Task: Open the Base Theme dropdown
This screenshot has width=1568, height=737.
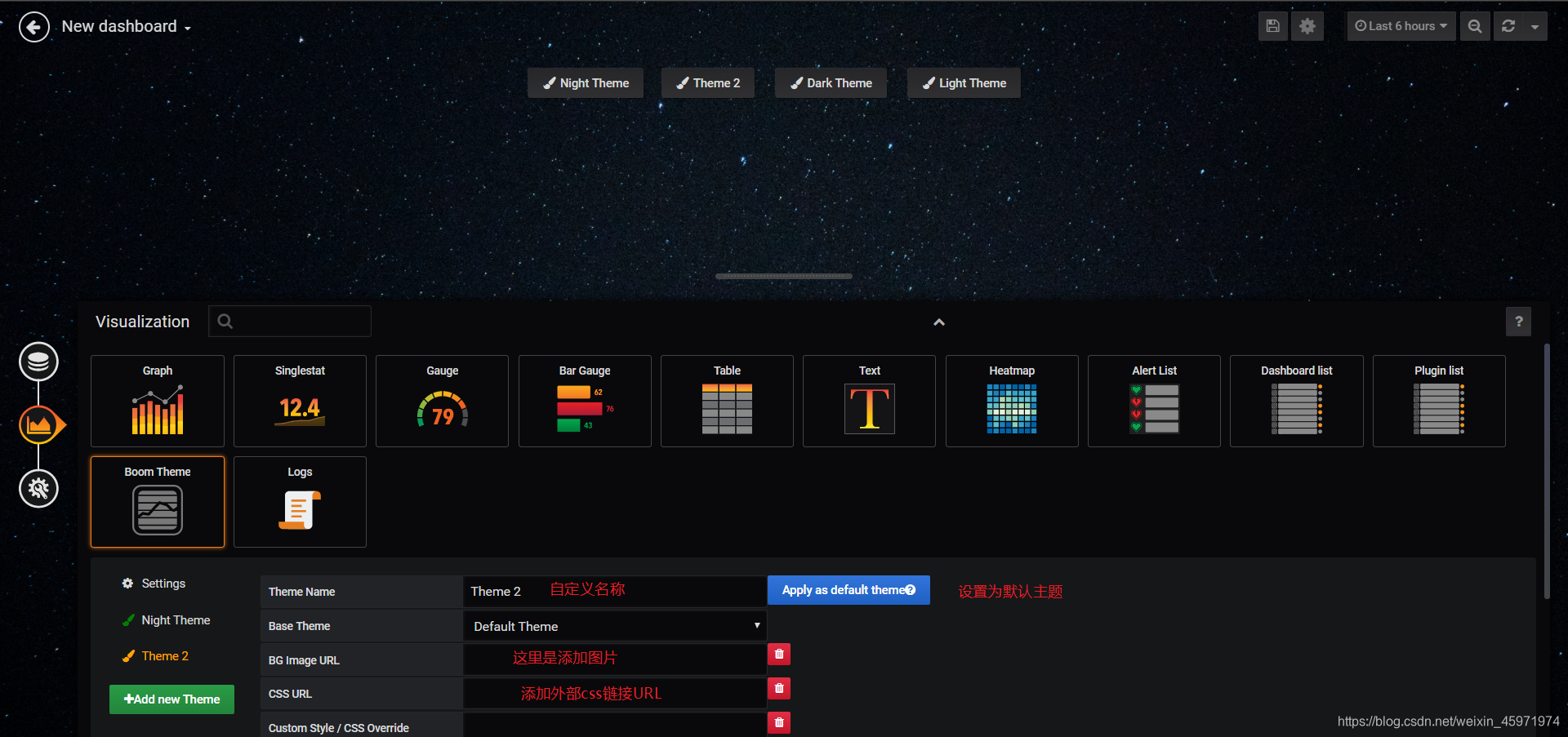Action: pyautogui.click(x=614, y=625)
